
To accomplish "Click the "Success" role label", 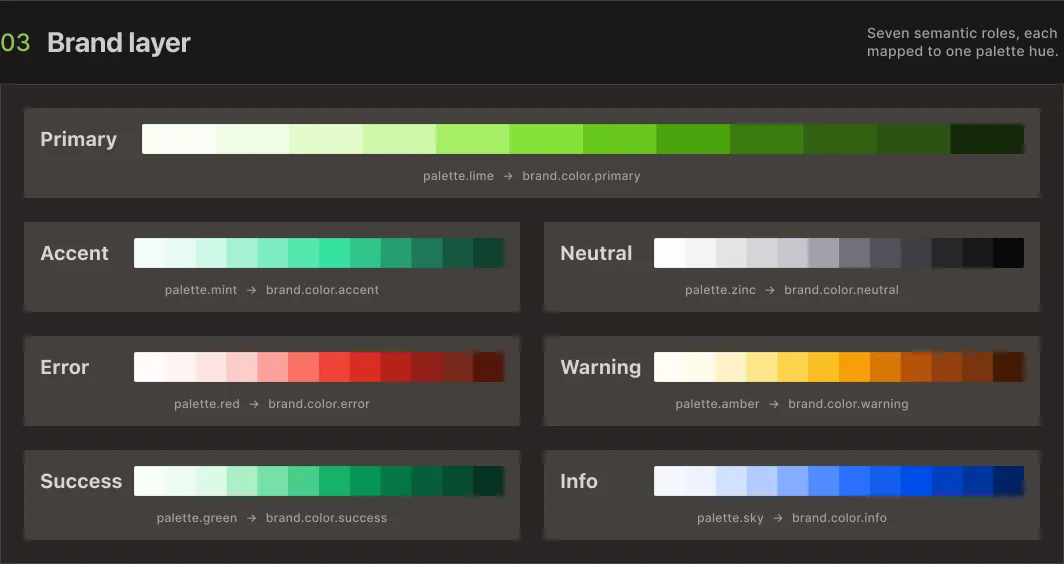I will click(81, 481).
